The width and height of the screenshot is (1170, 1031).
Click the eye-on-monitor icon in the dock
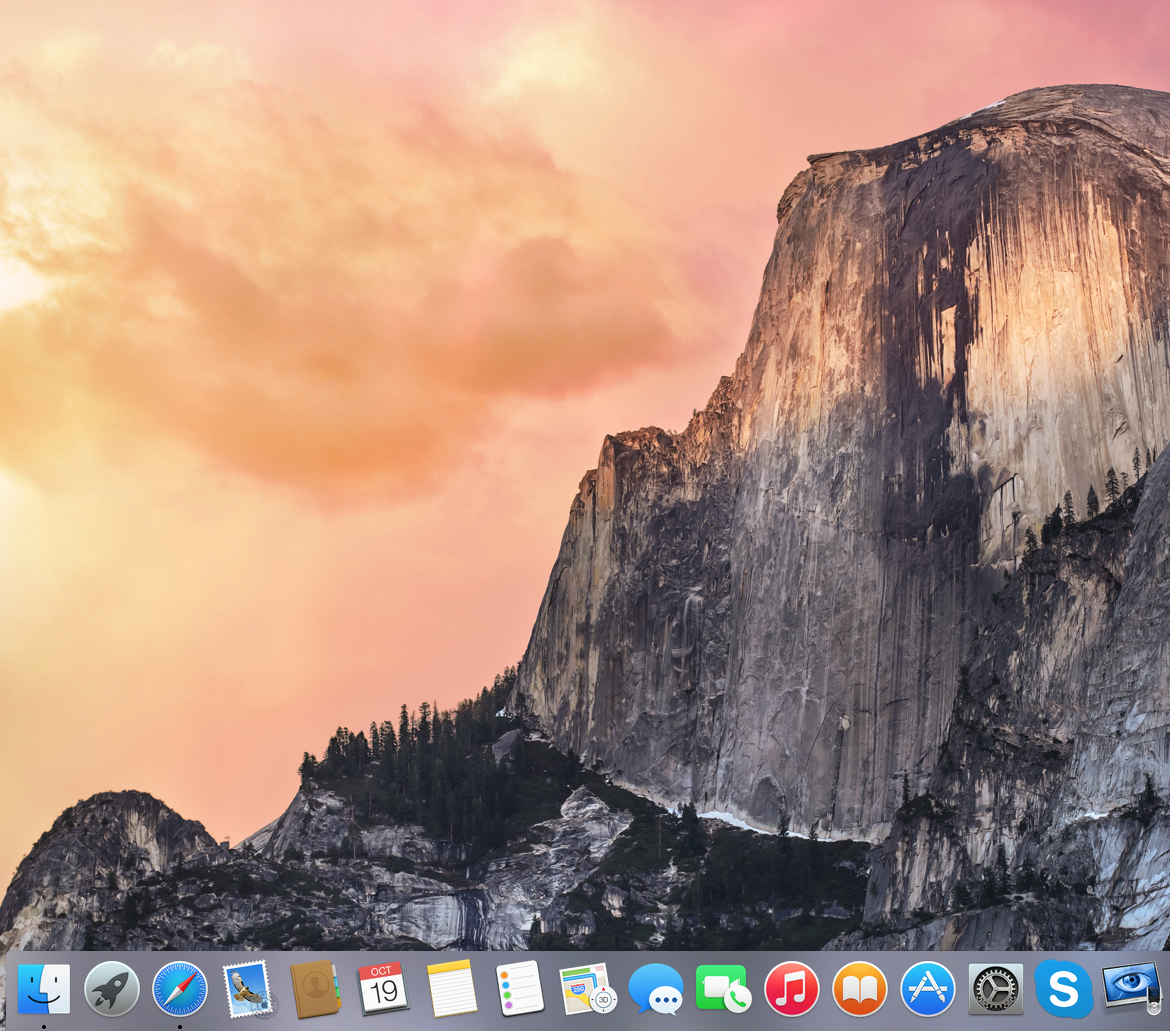click(1131, 987)
